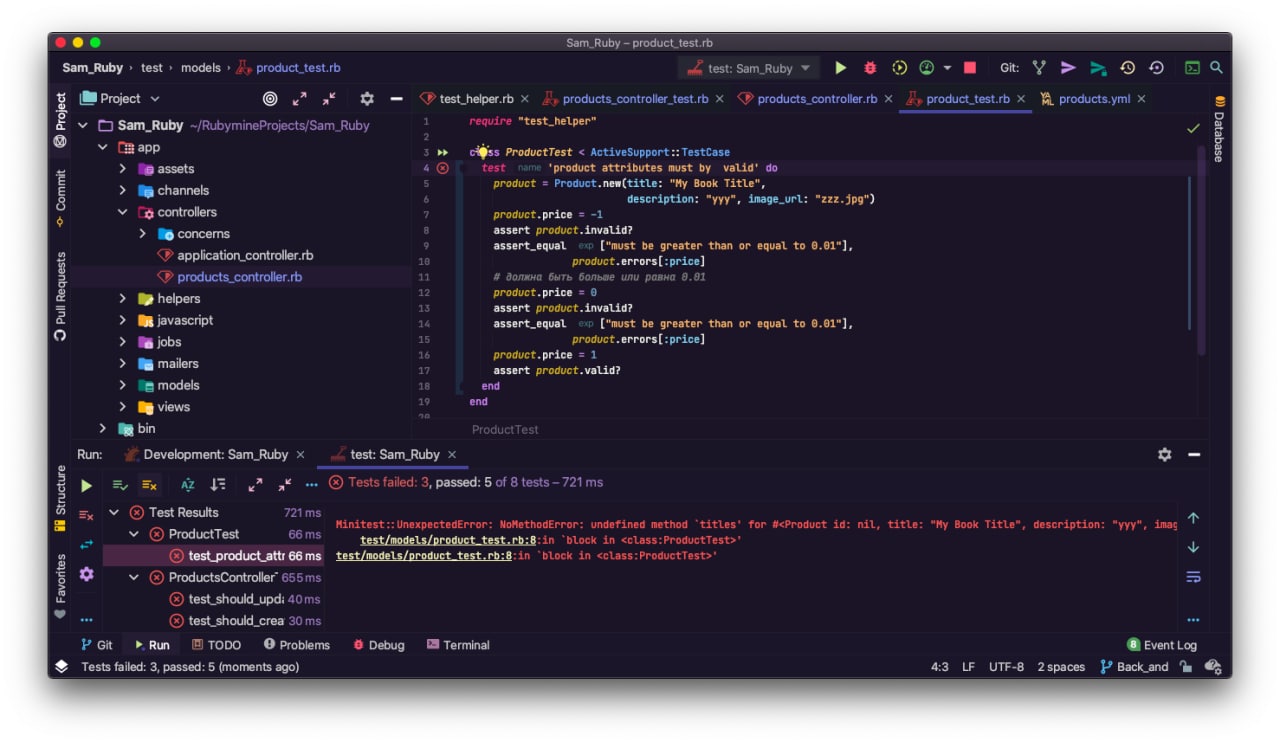Open Search Everywhere magnifier
This screenshot has height=742, width=1280.
[1216, 68]
